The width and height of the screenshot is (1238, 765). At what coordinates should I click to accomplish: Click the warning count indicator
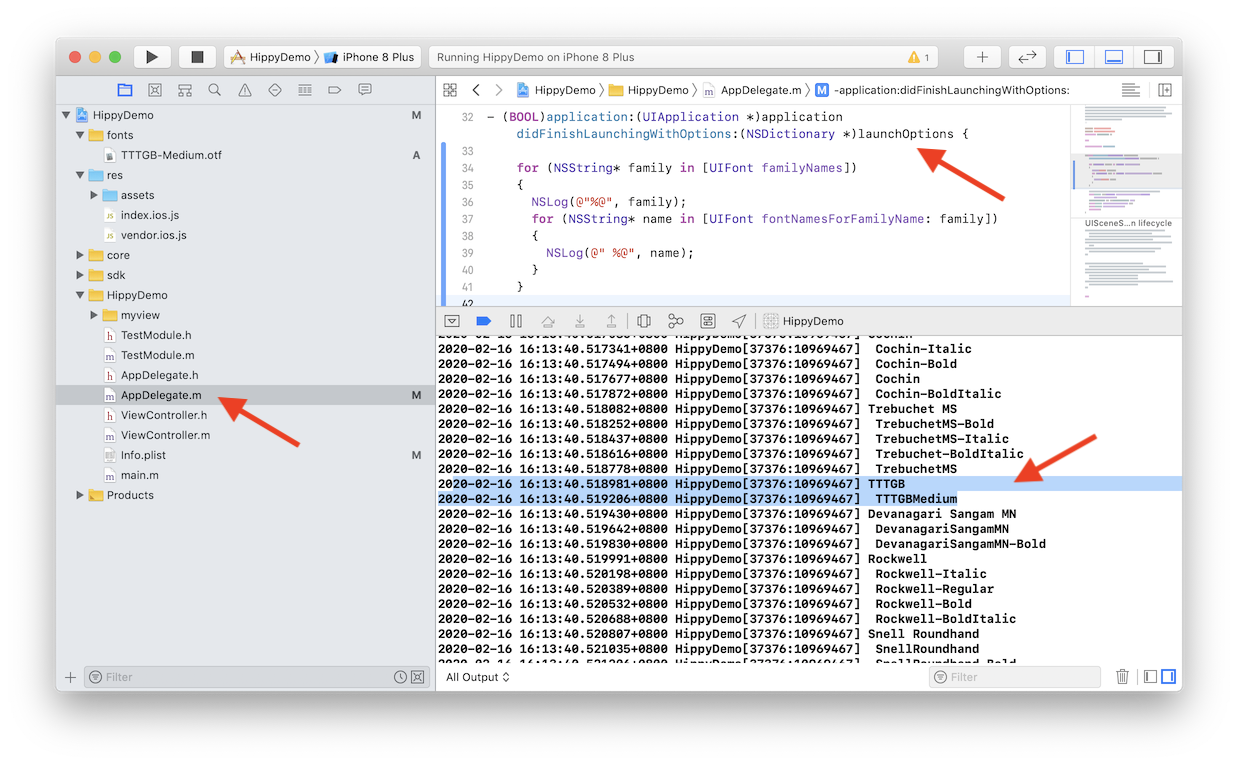click(918, 57)
